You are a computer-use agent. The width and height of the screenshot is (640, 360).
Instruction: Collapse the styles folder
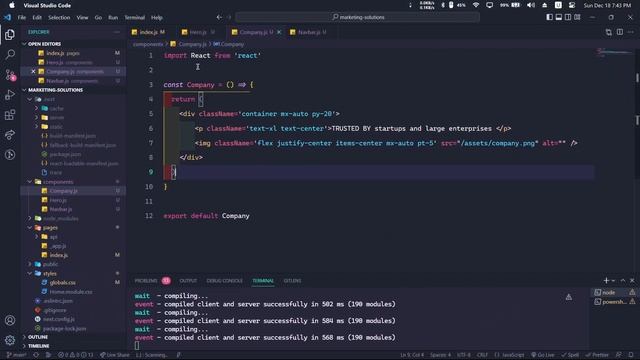tap(30, 273)
